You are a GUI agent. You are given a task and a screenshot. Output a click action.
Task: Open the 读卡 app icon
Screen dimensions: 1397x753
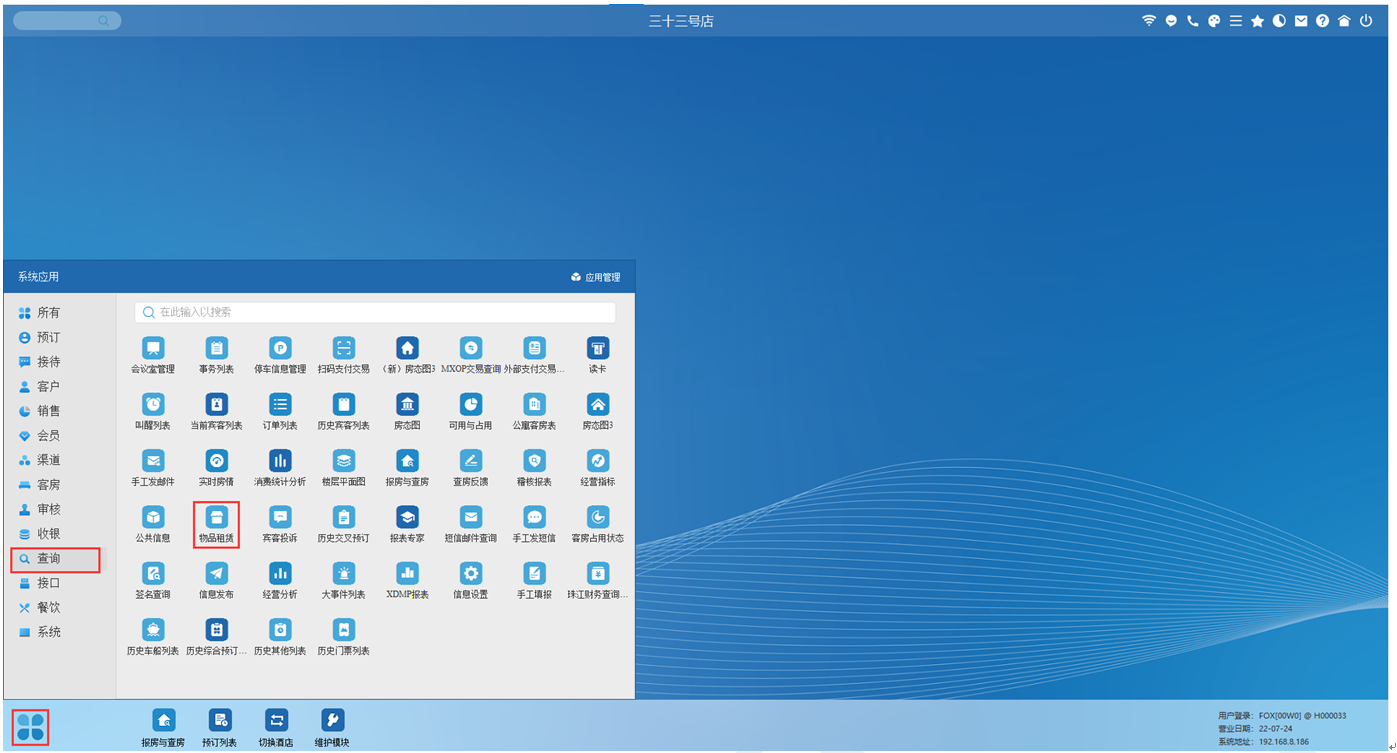click(598, 349)
